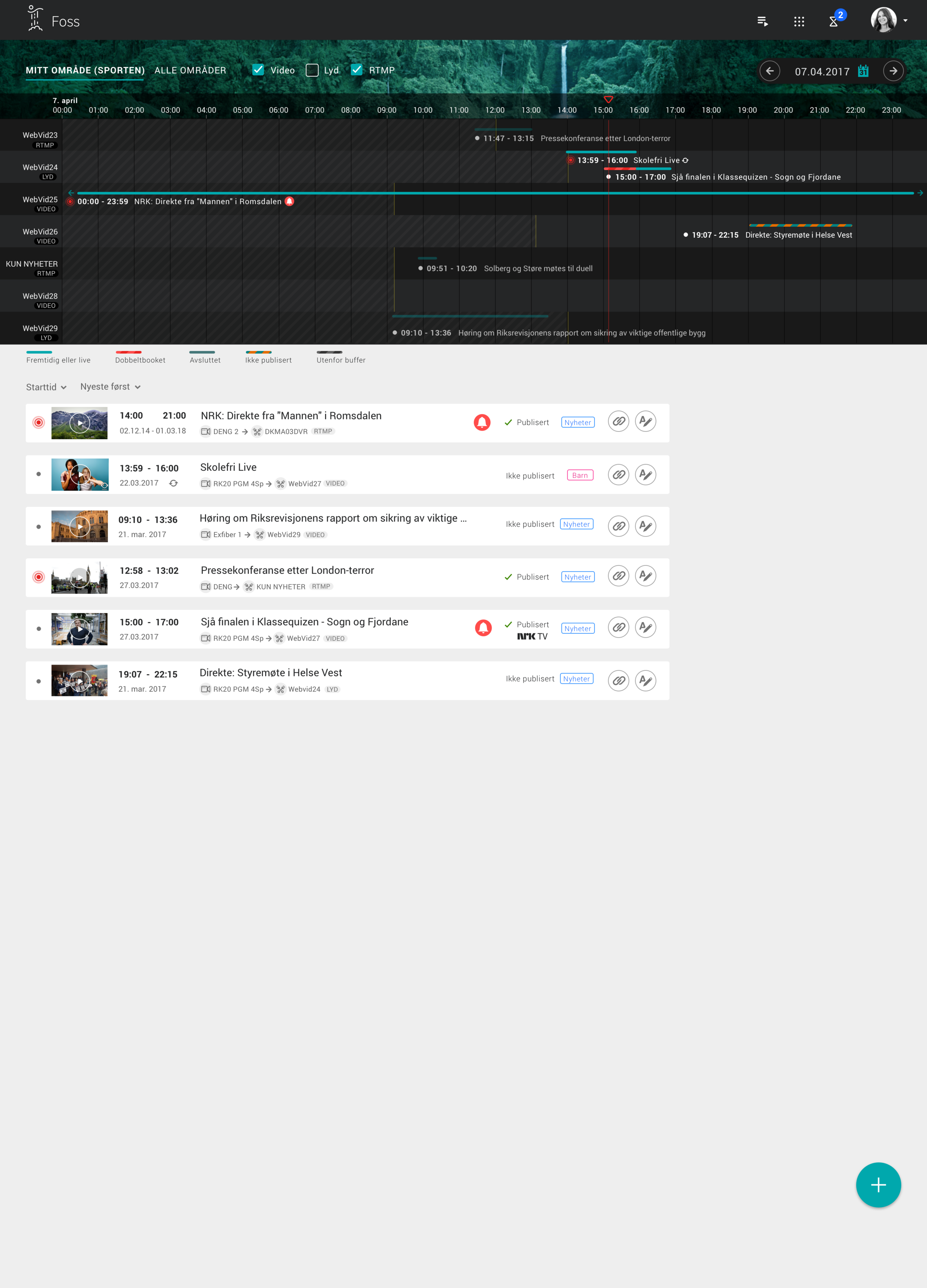Enable the Lyd filter checkbox

312,70
